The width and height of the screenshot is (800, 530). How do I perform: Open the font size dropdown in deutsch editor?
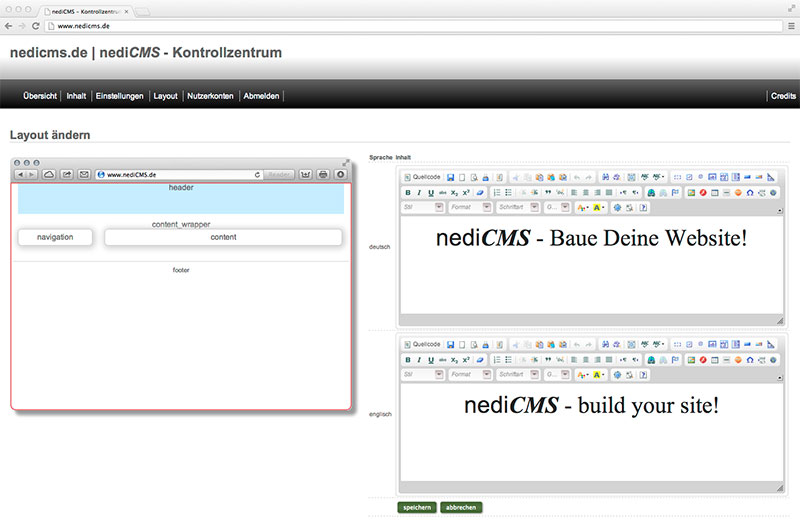pos(557,207)
